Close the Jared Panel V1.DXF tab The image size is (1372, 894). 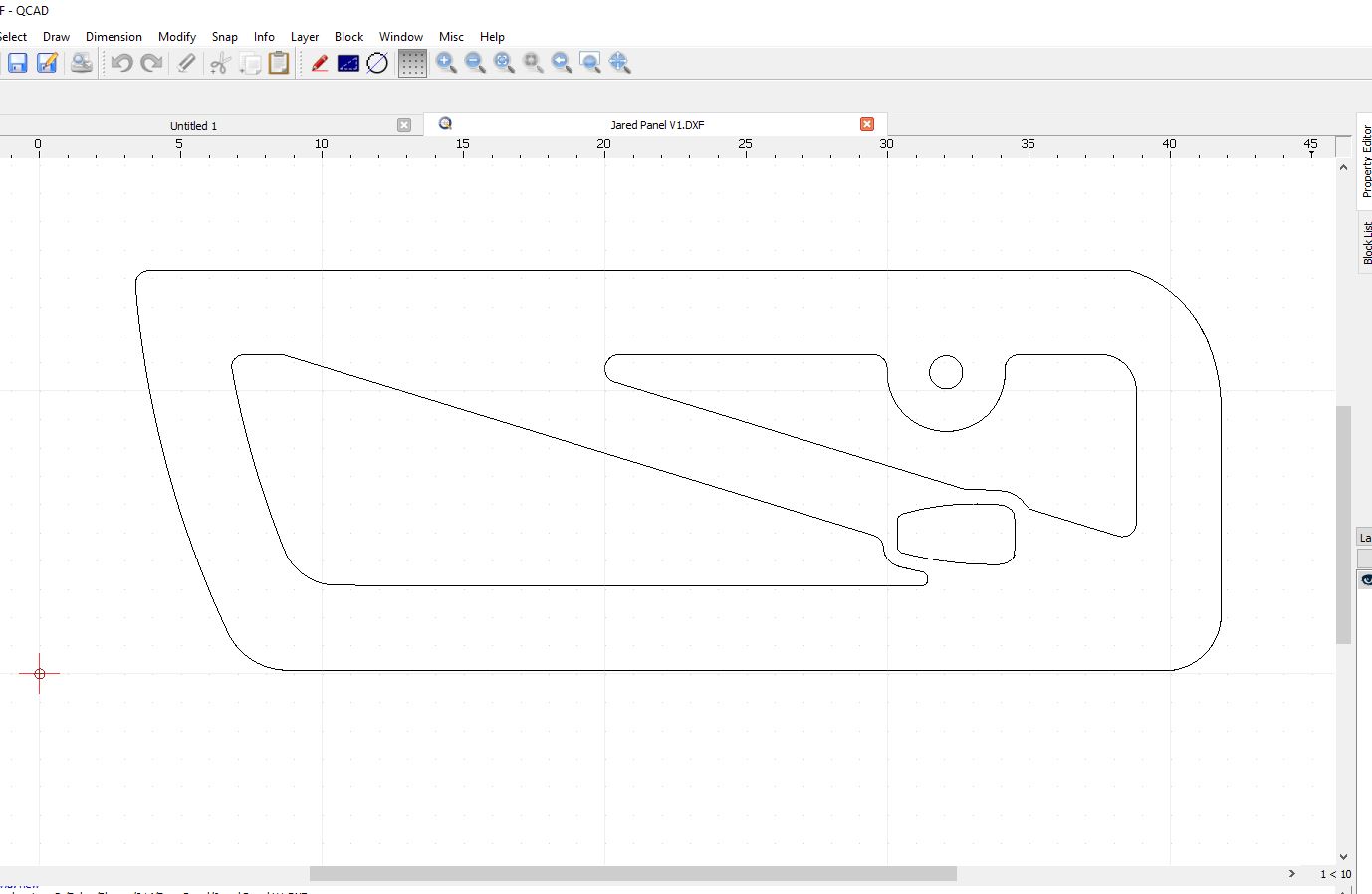coord(867,124)
